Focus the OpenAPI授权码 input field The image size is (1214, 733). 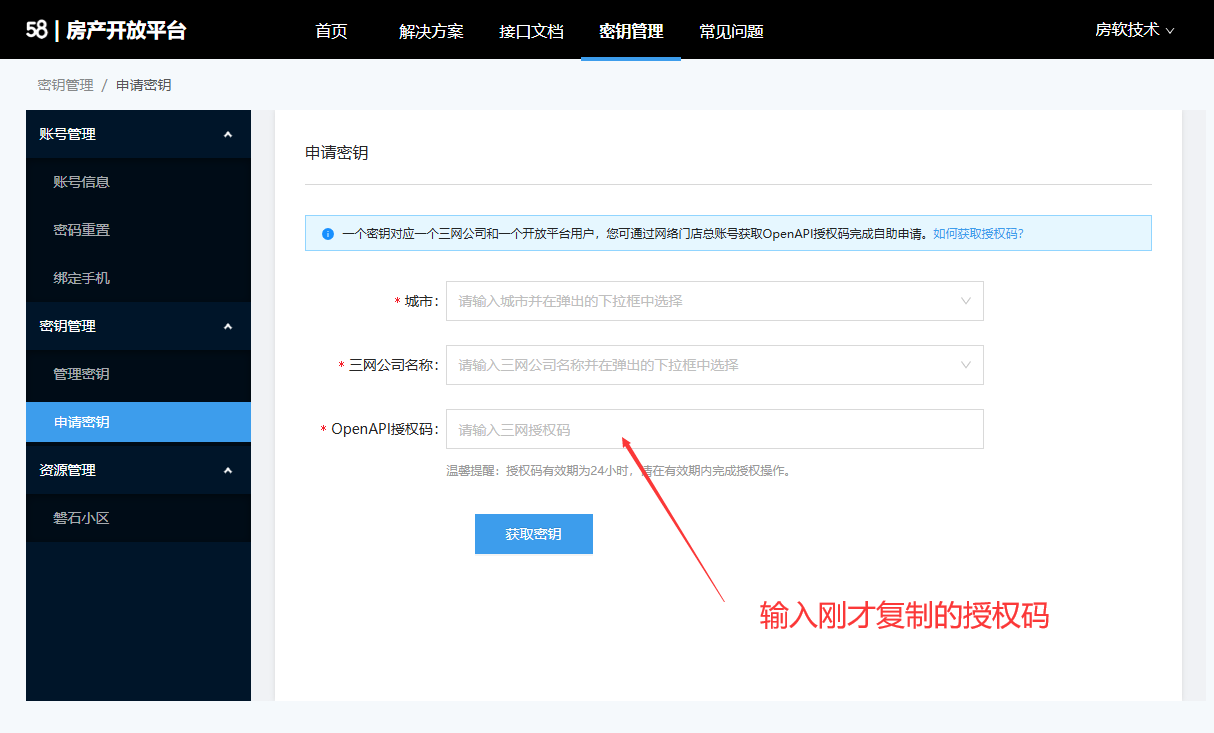tap(715, 429)
